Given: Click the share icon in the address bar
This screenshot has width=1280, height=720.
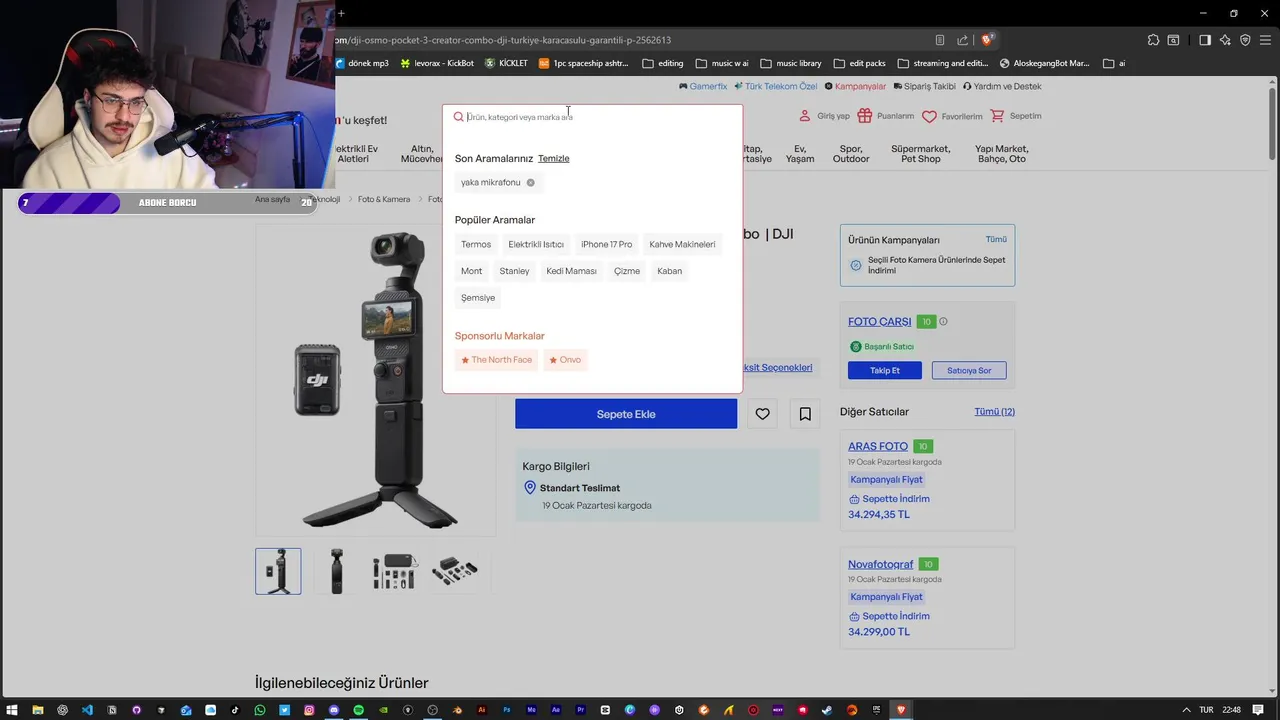Looking at the screenshot, I should pyautogui.click(x=962, y=40).
